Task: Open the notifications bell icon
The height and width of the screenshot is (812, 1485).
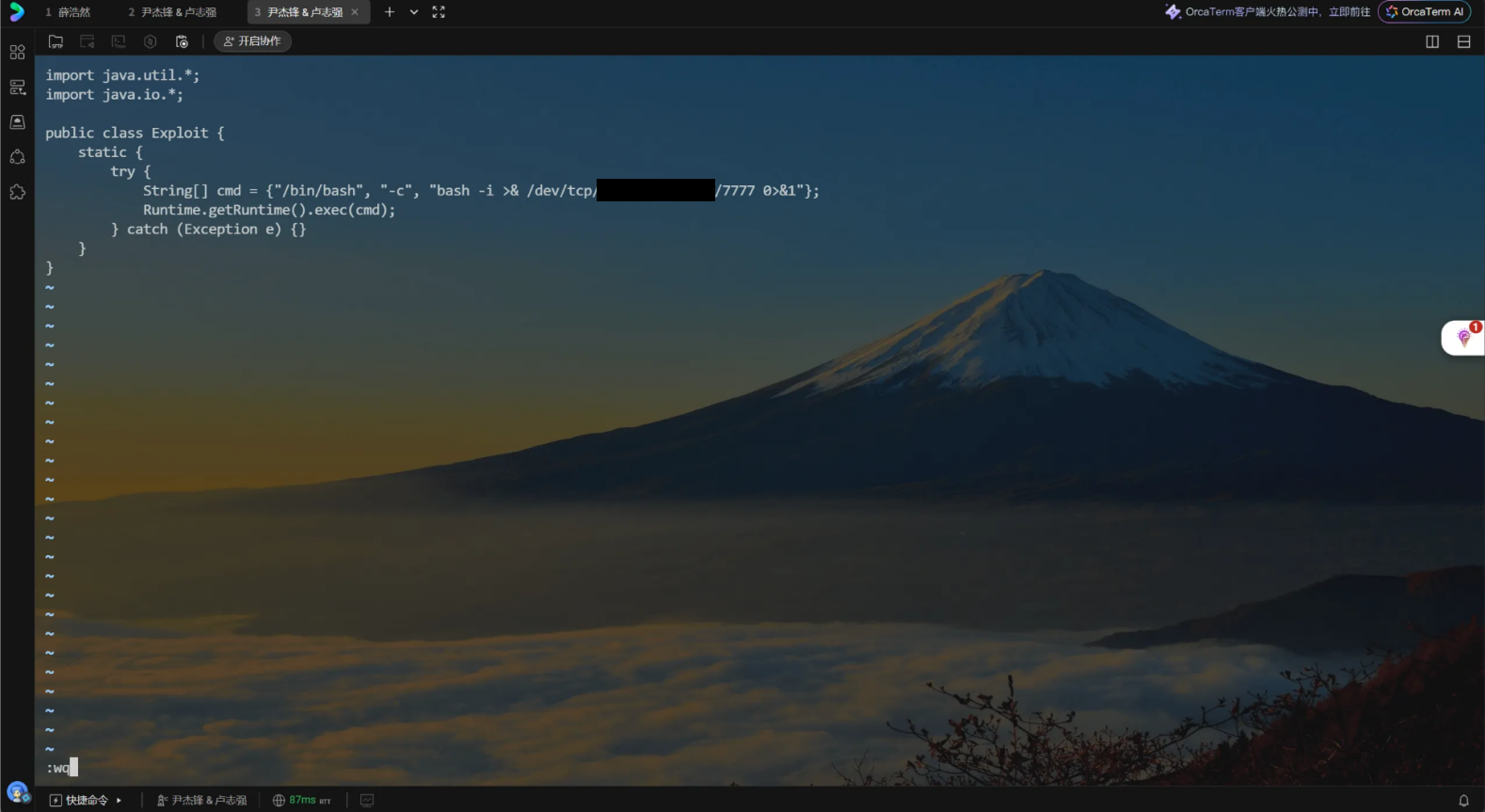Action: 1463,801
